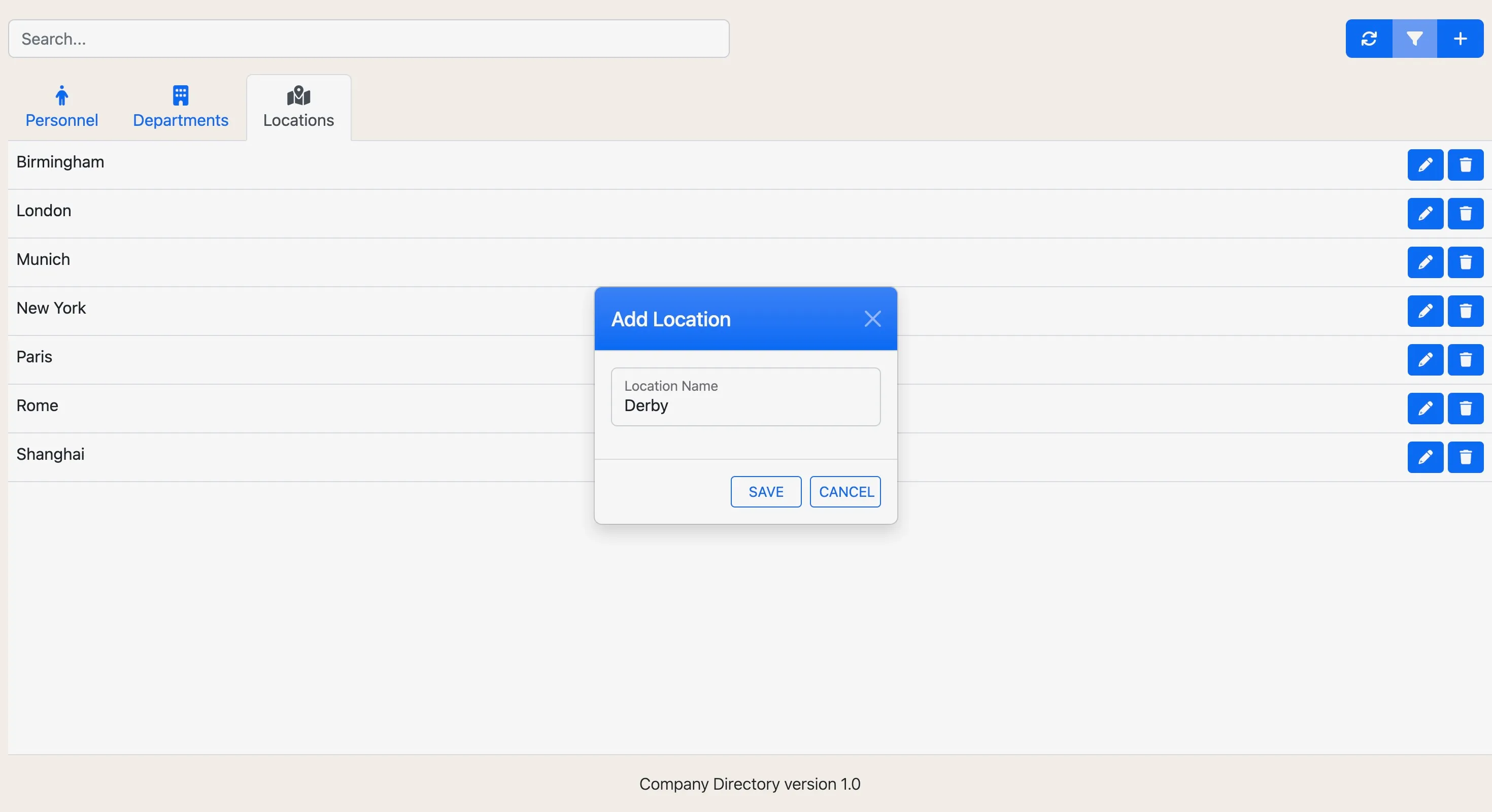Viewport: 1492px width, 812px height.
Task: Click CANCEL to dismiss the dialog
Action: (x=845, y=492)
